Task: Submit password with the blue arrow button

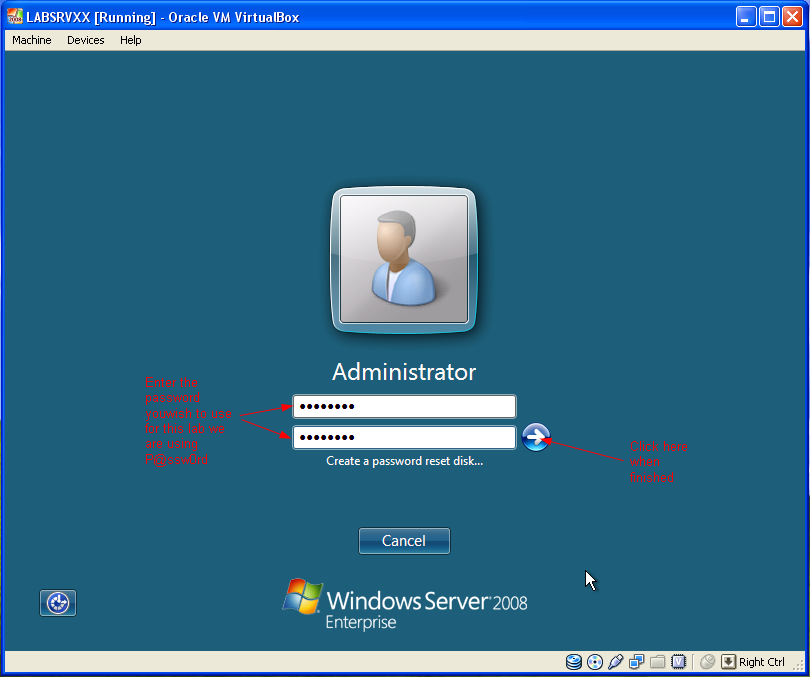Action: click(536, 437)
